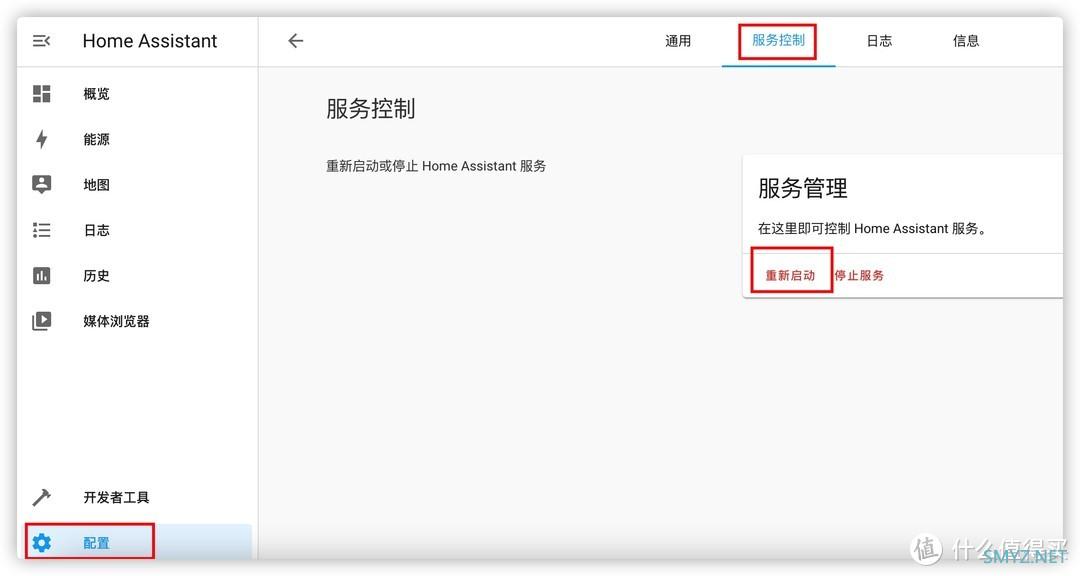Click the 地图 map icon
Screen dimensions: 1080x576
[x=41, y=185]
